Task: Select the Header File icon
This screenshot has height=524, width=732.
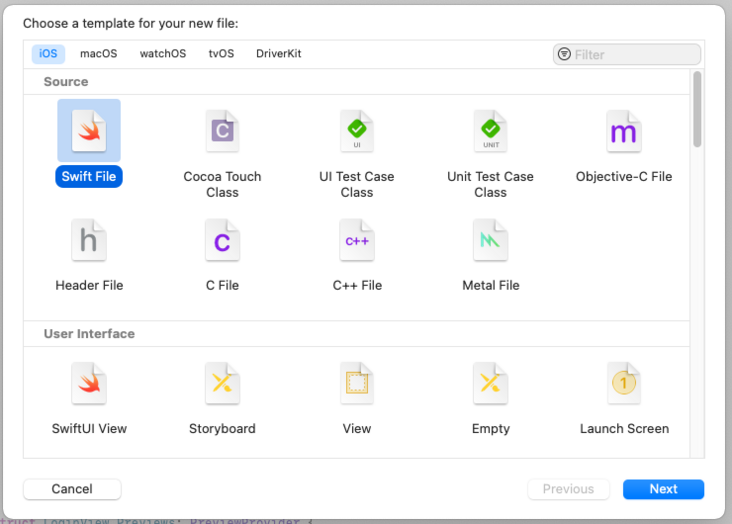Action: pos(89,240)
